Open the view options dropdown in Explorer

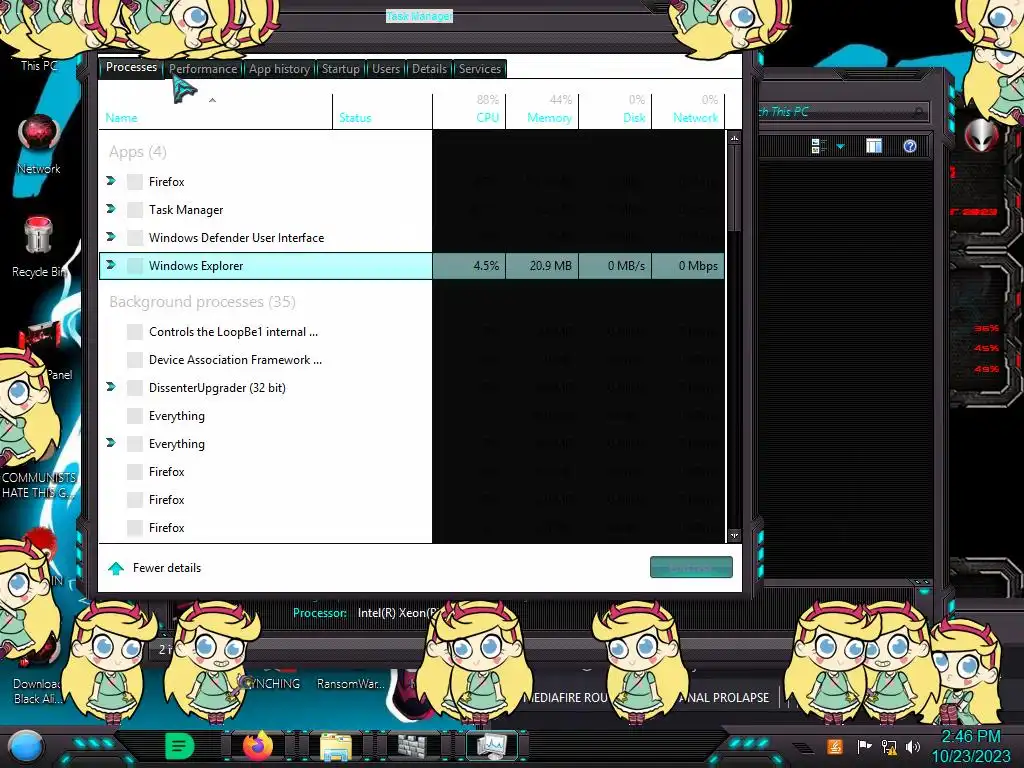[840, 146]
